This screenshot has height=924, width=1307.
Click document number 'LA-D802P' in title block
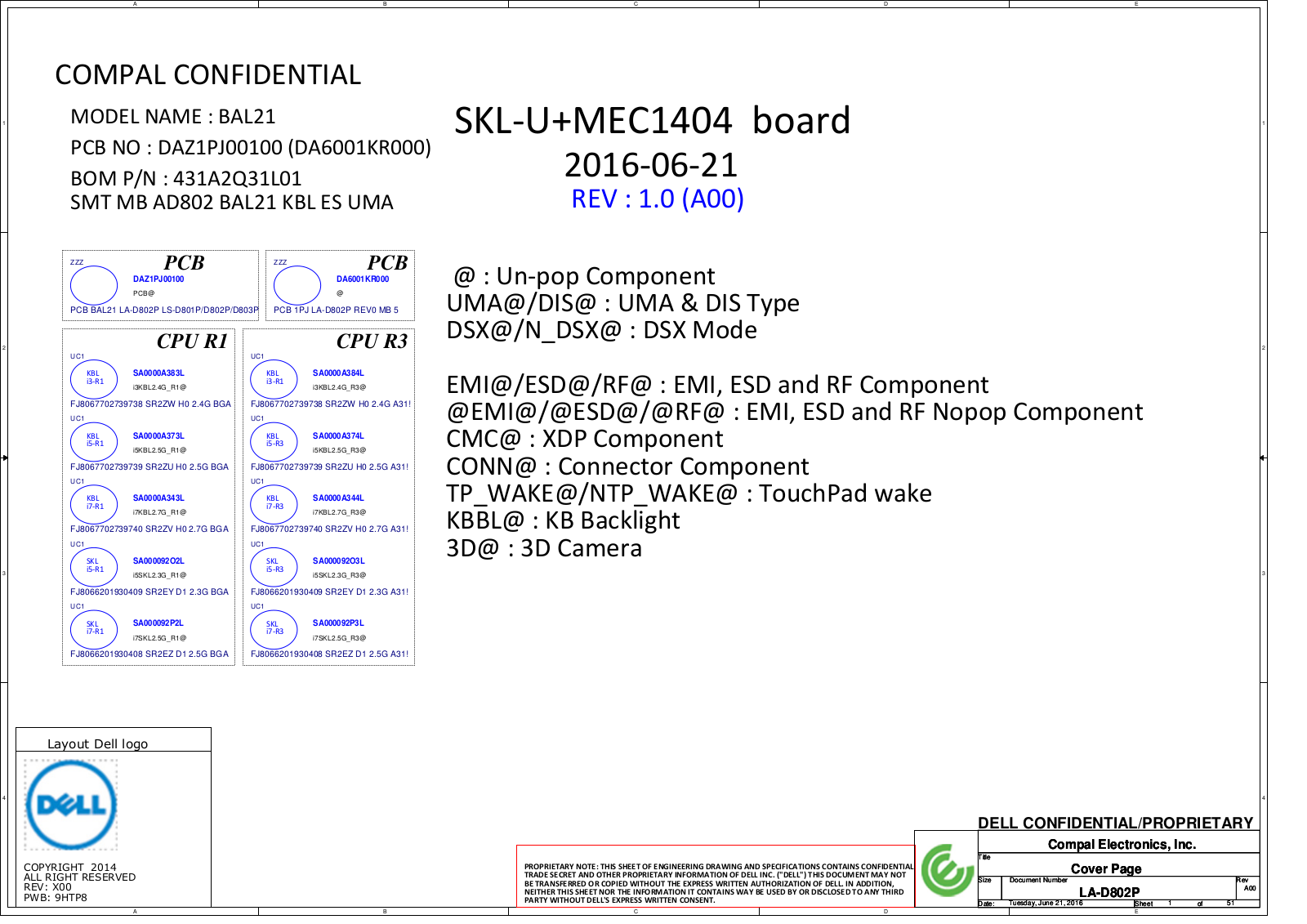[1109, 892]
